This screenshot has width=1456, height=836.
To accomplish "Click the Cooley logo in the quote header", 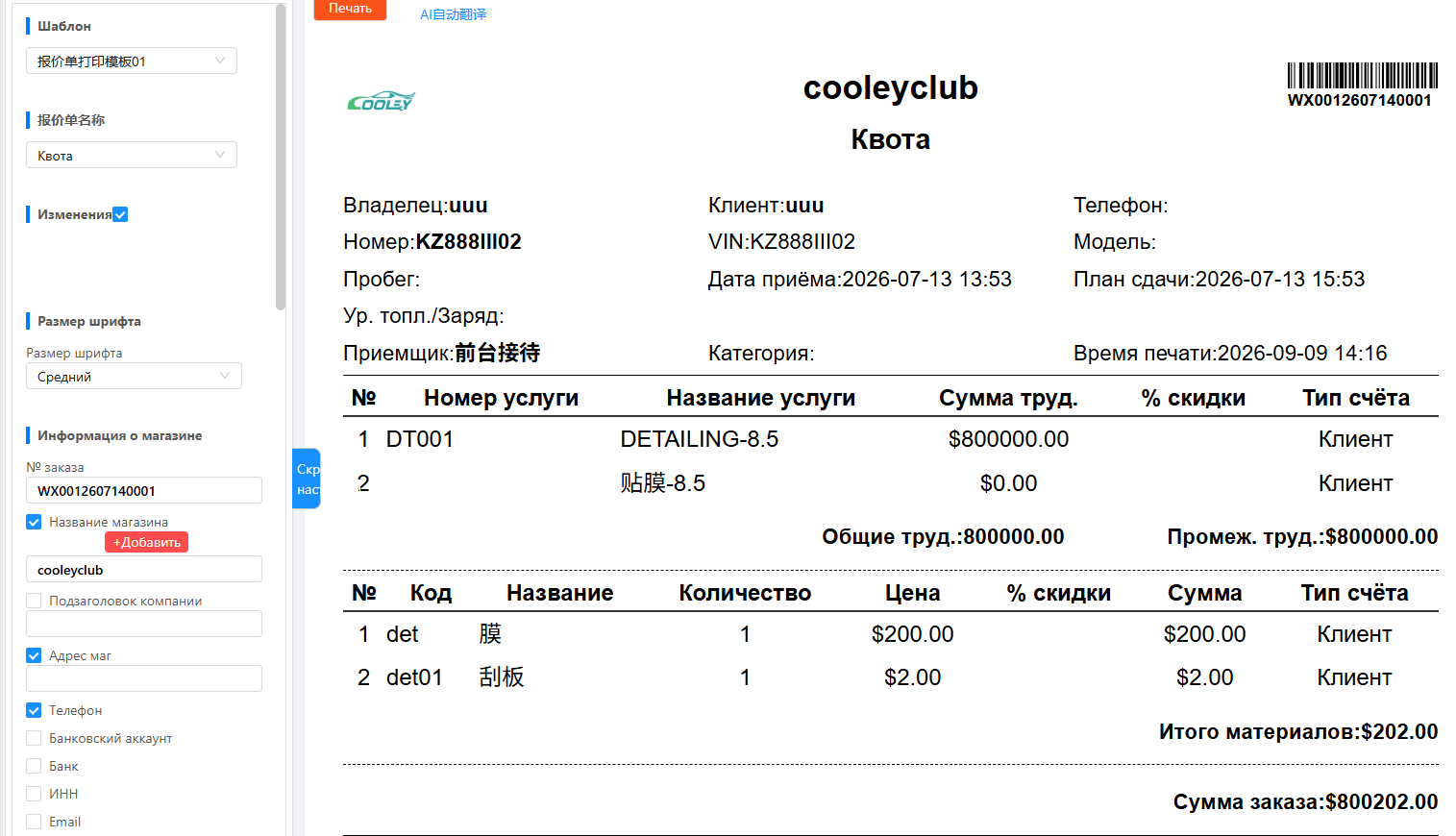I will [x=381, y=101].
